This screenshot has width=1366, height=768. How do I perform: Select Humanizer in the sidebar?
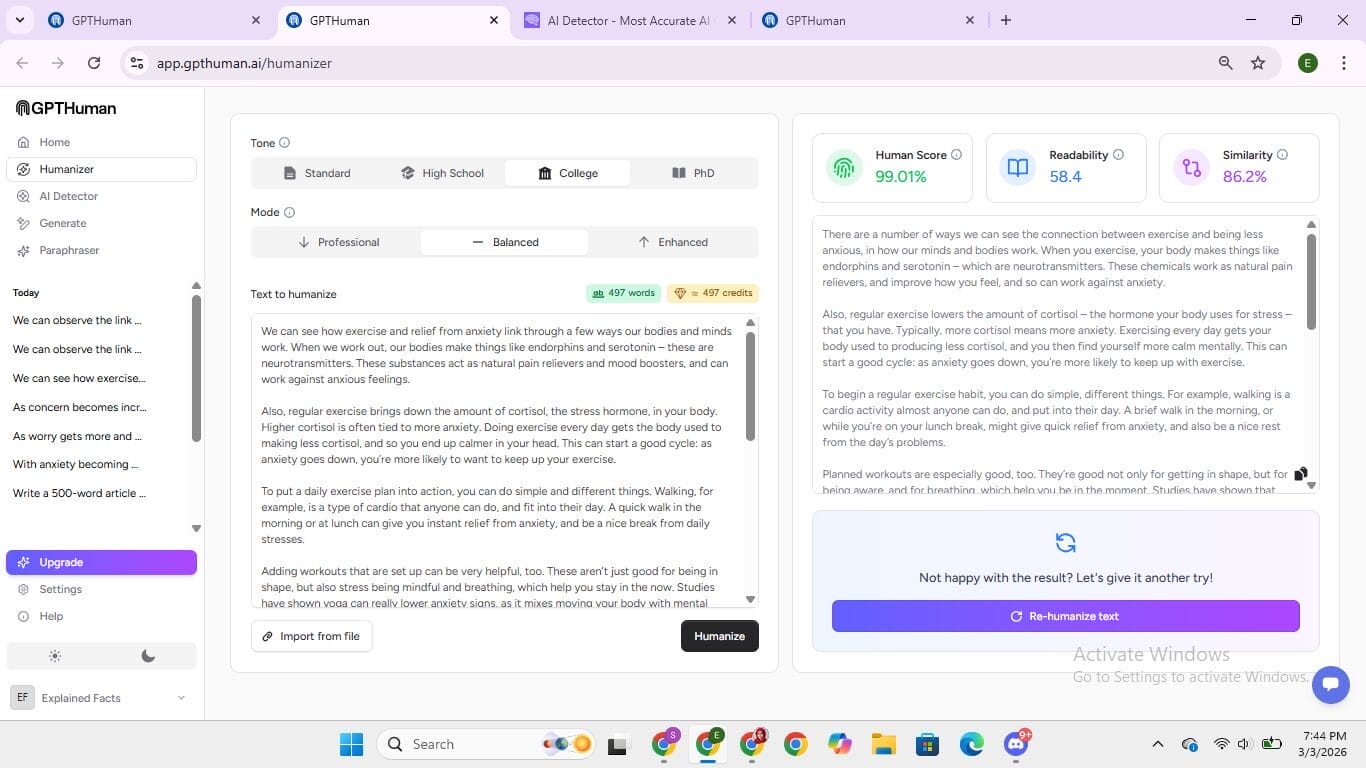pos(101,169)
